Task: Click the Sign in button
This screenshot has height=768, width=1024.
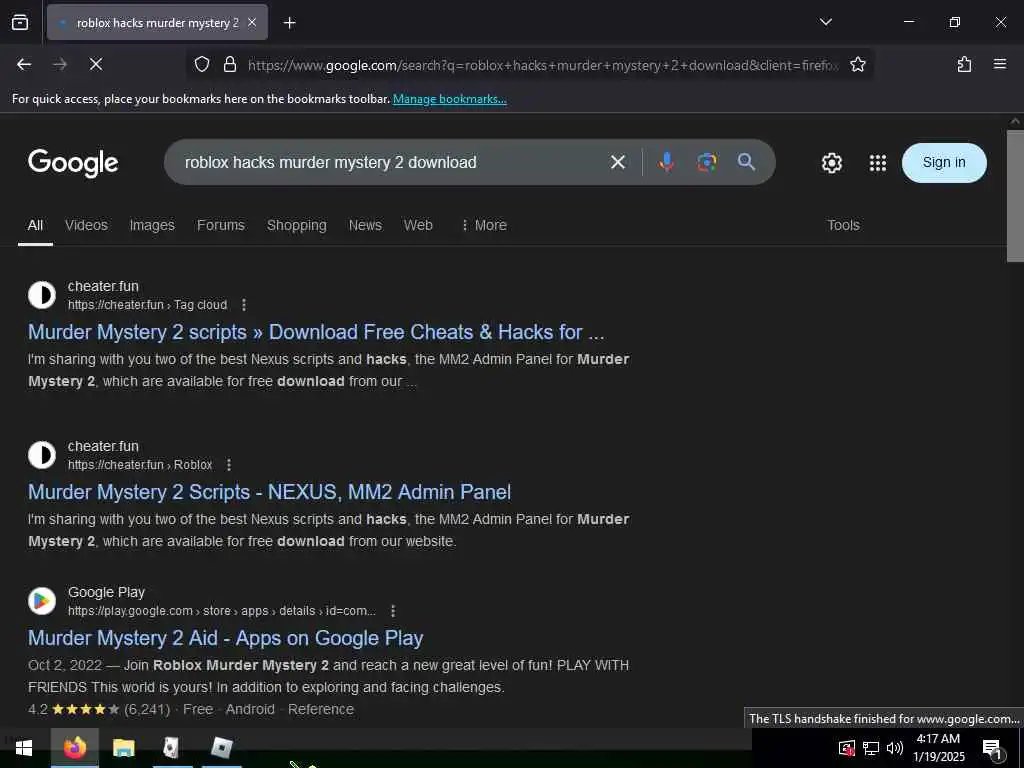Action: click(x=944, y=163)
